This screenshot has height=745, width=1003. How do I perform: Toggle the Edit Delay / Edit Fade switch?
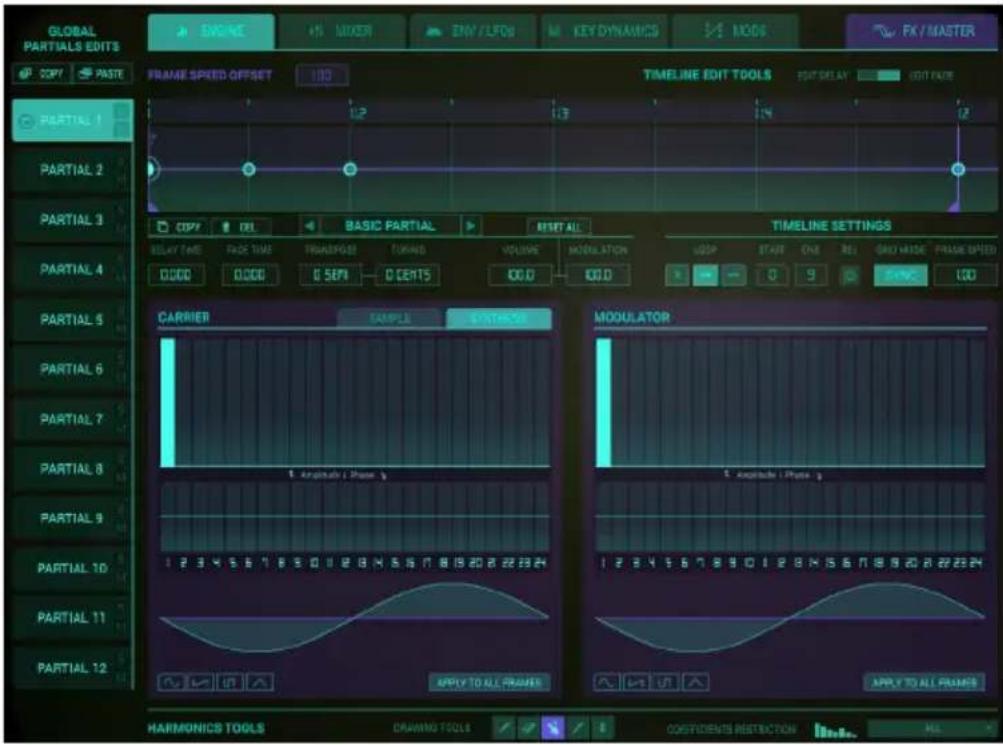878,75
